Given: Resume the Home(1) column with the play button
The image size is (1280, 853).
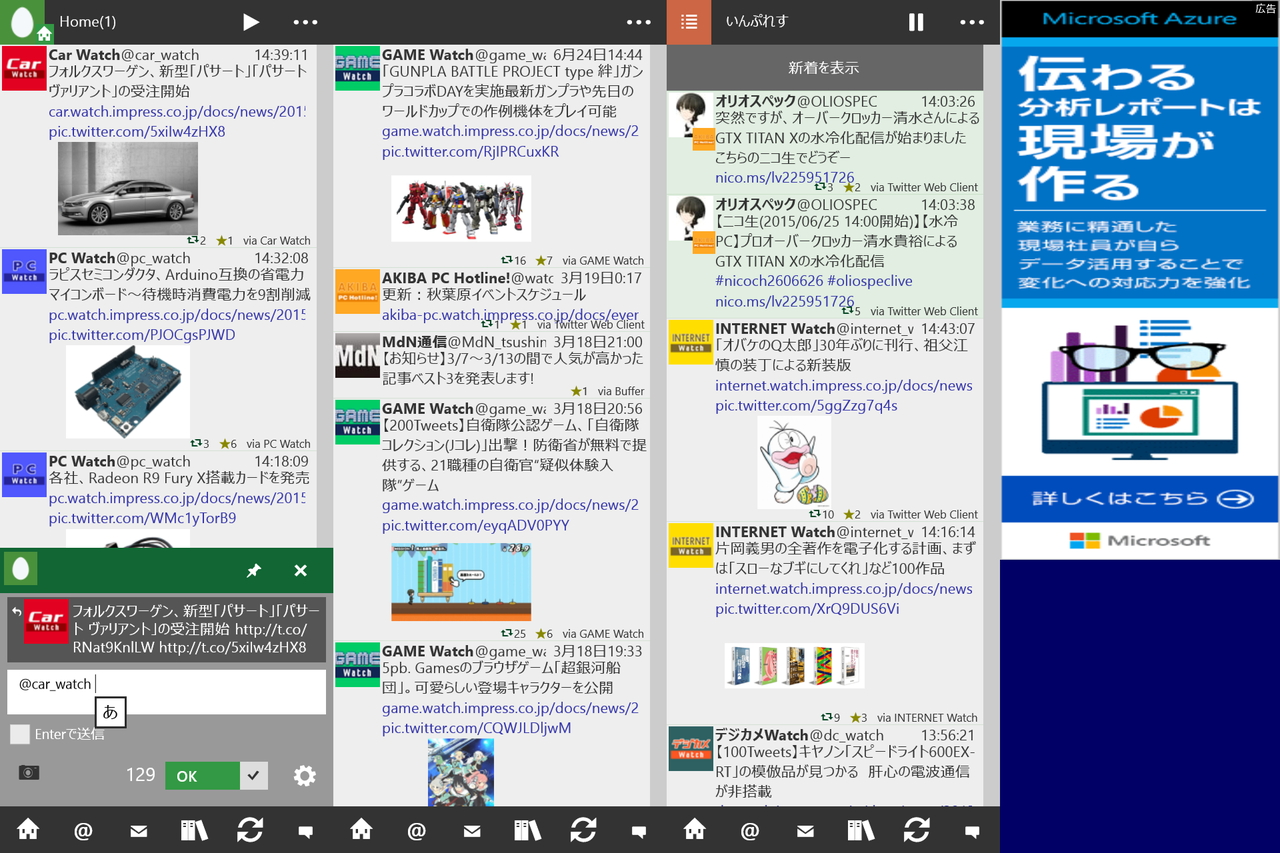Looking at the screenshot, I should click(250, 21).
